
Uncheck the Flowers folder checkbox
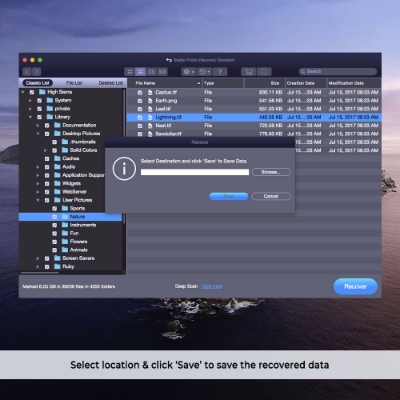pos(55,242)
